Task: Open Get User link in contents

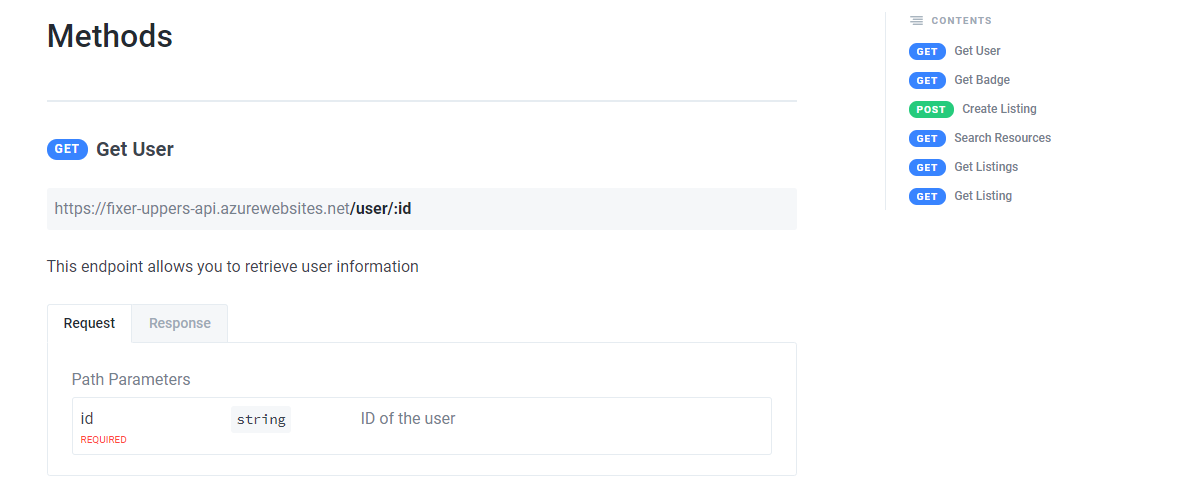Action: click(x=977, y=51)
